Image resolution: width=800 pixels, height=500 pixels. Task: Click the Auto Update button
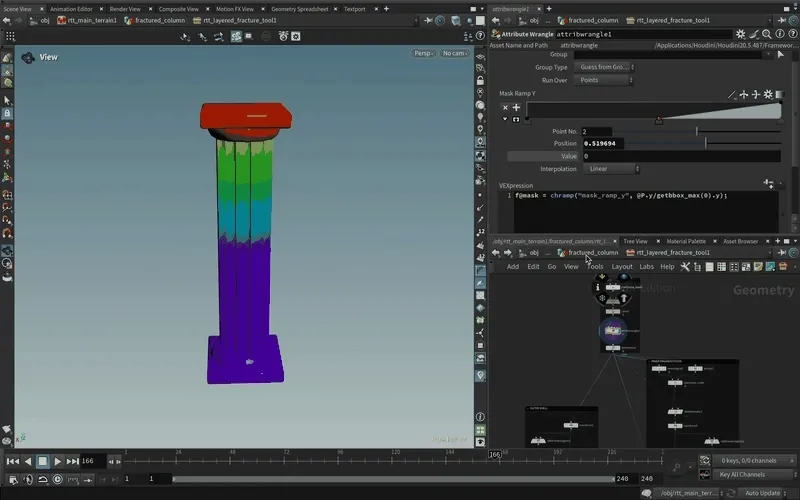[762, 493]
